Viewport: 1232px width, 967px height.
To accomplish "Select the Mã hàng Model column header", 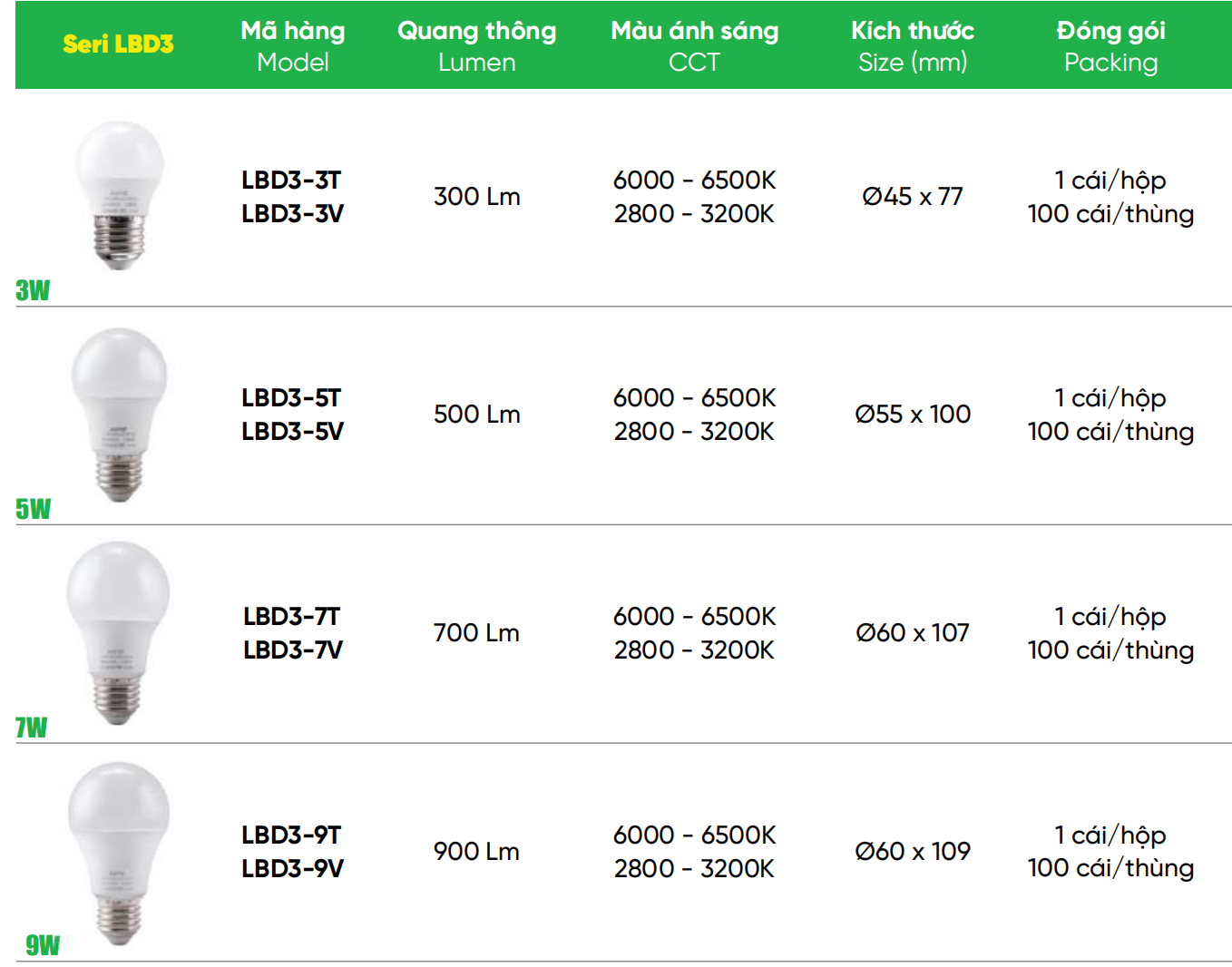I will click(x=293, y=46).
